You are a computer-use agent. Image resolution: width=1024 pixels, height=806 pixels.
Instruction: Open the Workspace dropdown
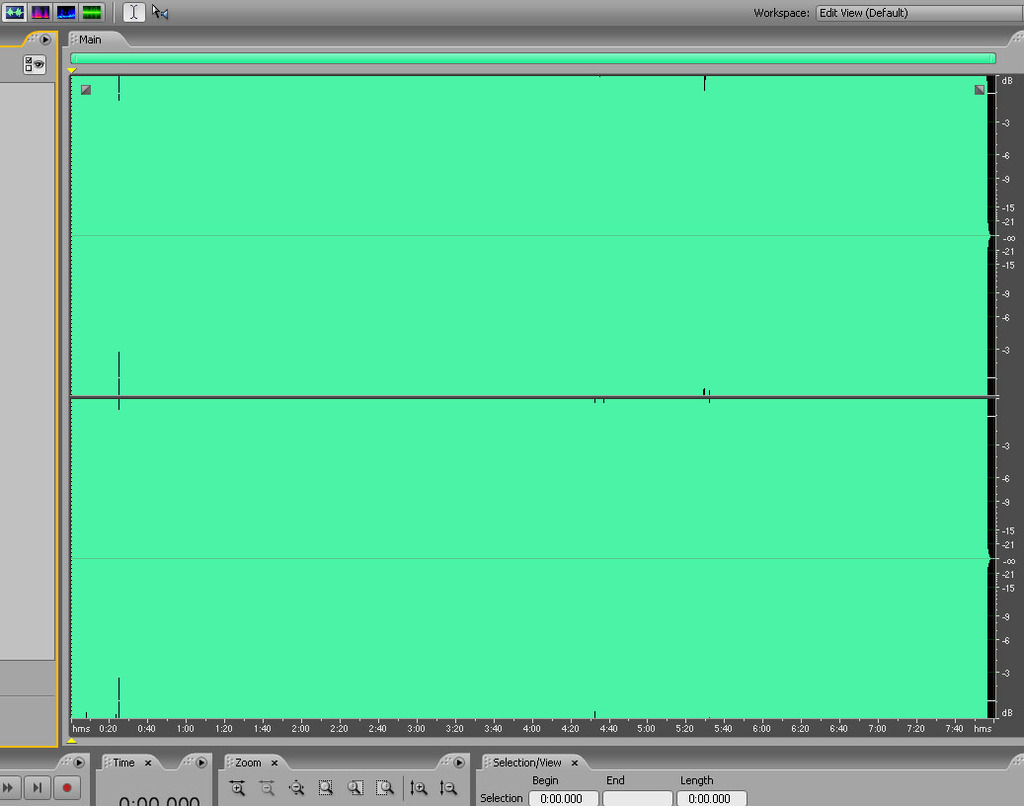(x=920, y=13)
